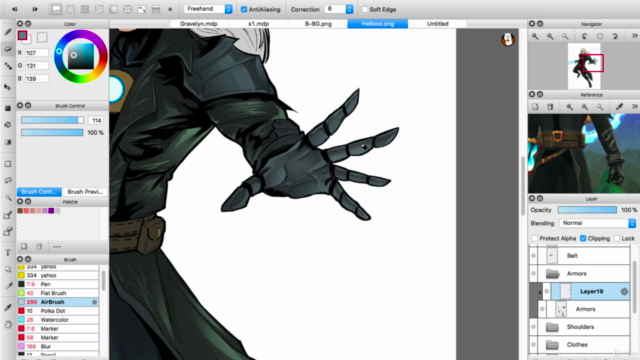Rotate canvas left in Navigator
This screenshot has width=640, height=360.
(x=584, y=36)
